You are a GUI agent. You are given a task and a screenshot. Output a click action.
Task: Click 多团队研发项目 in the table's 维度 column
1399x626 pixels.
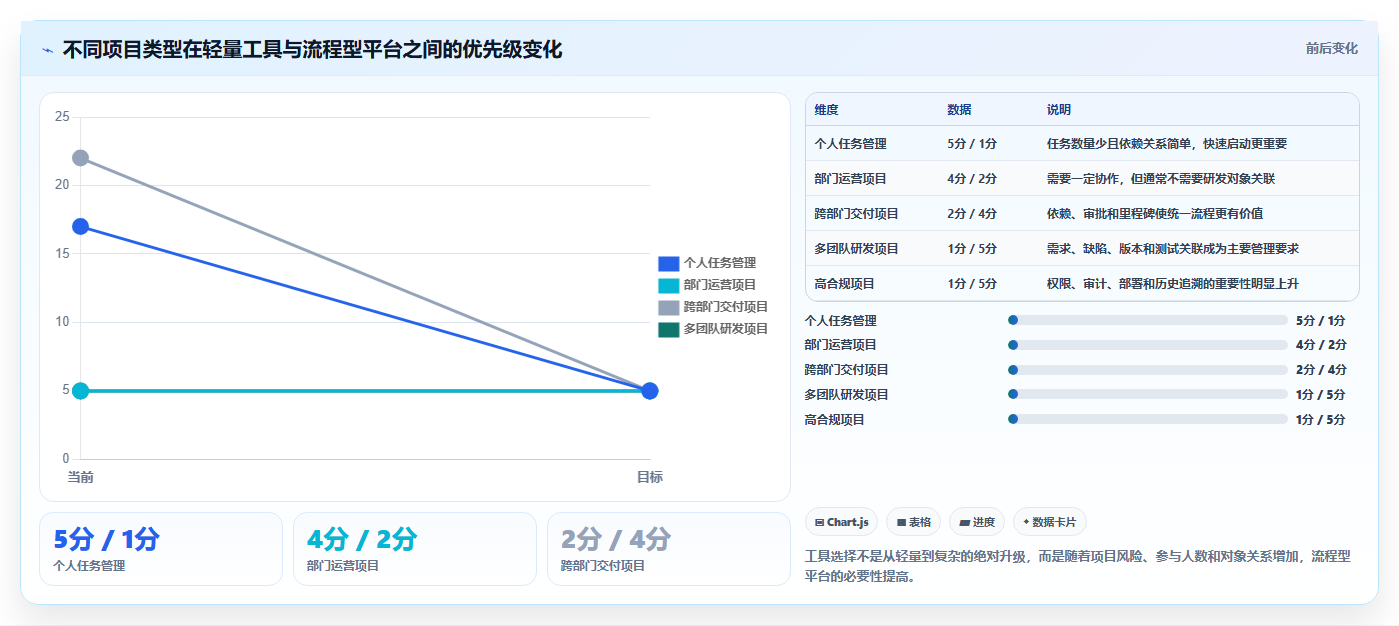pyautogui.click(x=856, y=249)
